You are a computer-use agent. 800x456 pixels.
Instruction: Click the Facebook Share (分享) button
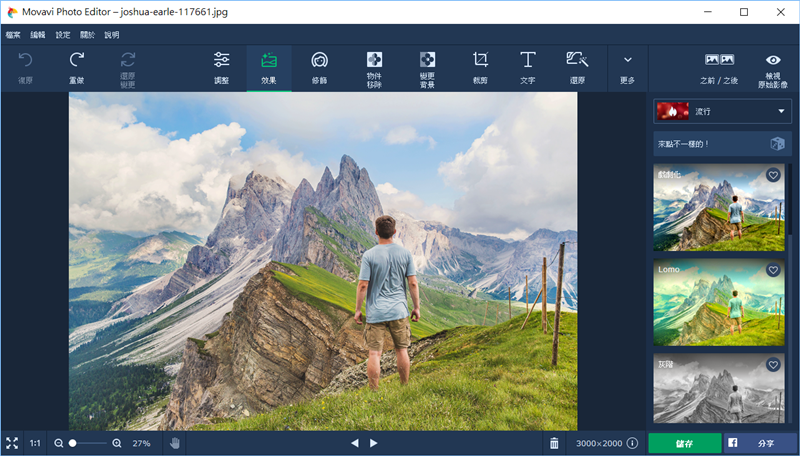point(761,443)
